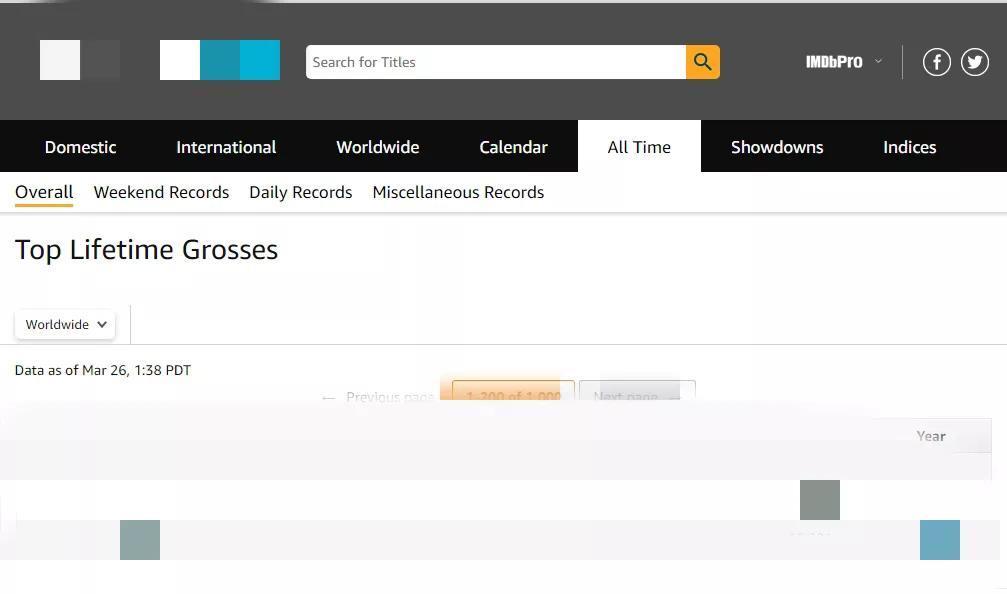This screenshot has height=594, width=1007.
Task: Open Miscellaneous Records
Action: (458, 192)
